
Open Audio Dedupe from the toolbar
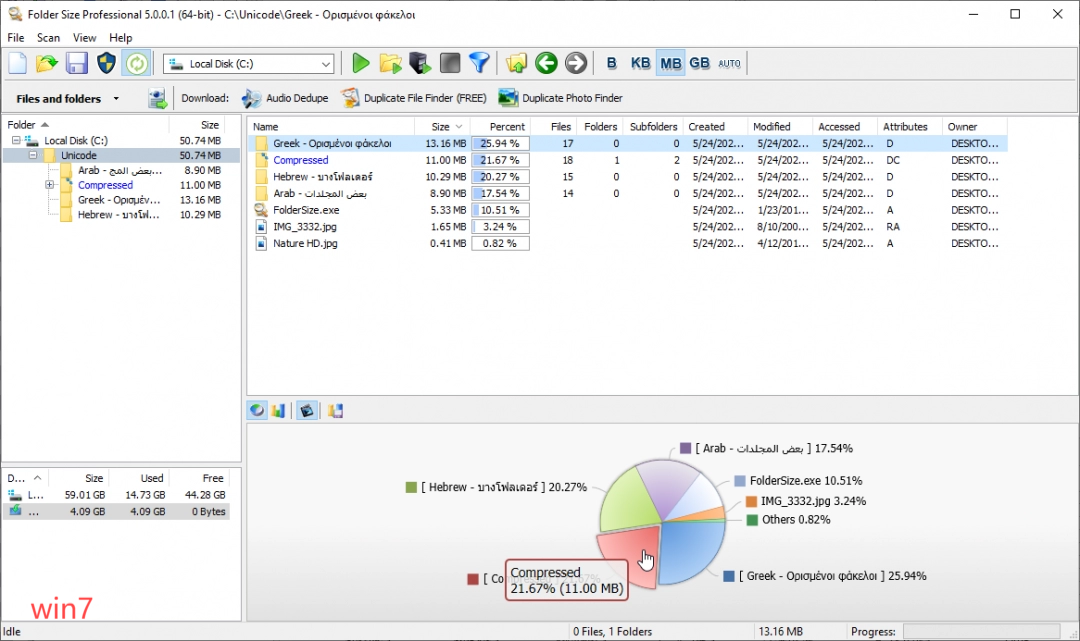click(x=283, y=98)
